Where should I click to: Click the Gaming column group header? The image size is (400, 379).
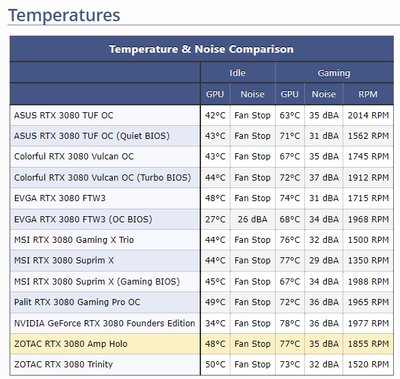click(x=334, y=73)
